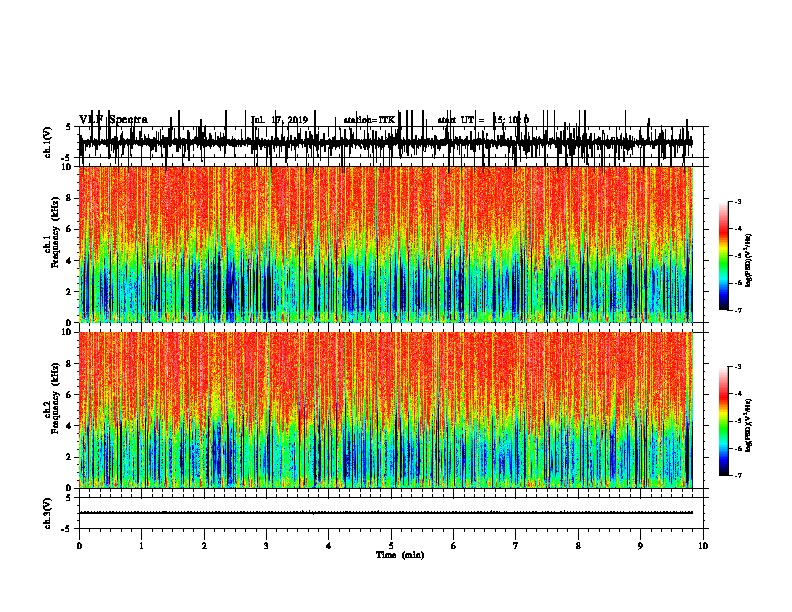Click the "1" tick on the time axis
This screenshot has height=612, width=792.
click(x=142, y=546)
